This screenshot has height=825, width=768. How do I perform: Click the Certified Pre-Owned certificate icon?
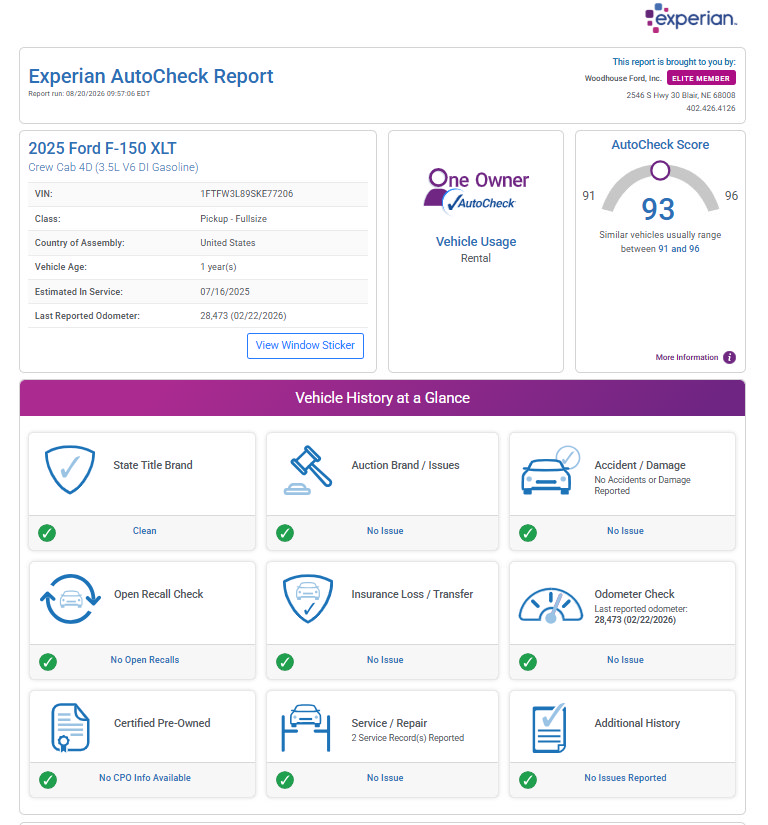pyautogui.click(x=70, y=728)
